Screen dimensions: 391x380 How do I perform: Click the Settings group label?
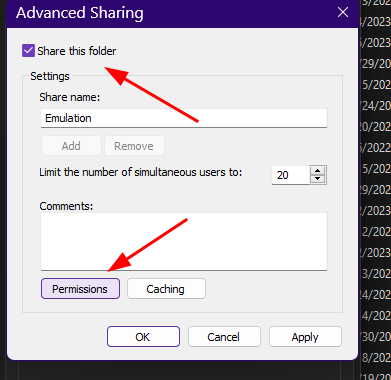[x=50, y=76]
